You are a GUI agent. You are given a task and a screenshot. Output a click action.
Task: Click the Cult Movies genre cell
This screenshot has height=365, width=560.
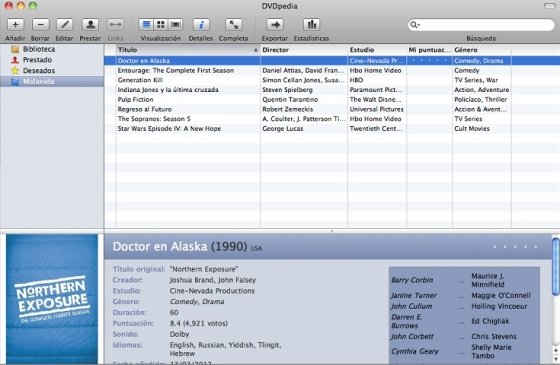click(472, 128)
